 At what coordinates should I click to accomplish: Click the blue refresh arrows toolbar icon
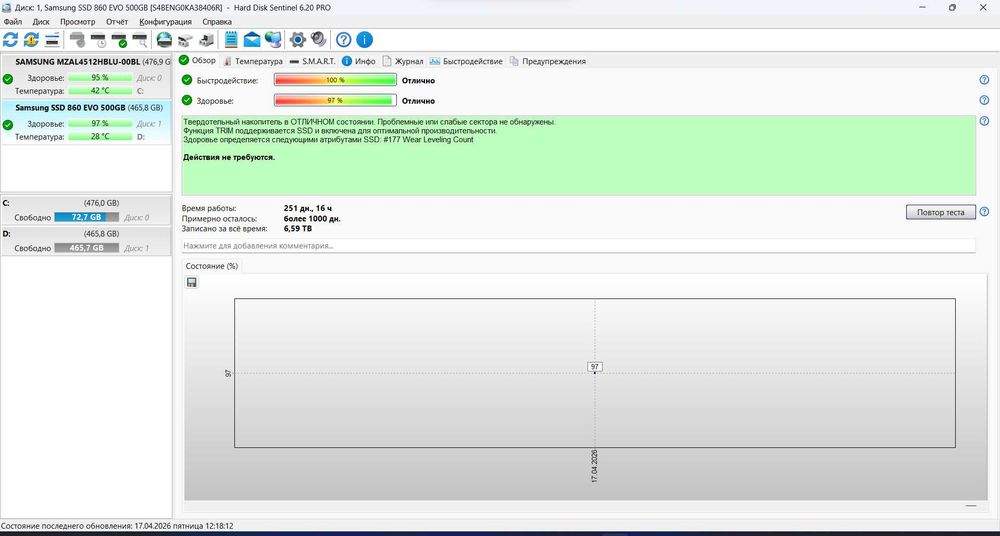(x=10, y=40)
